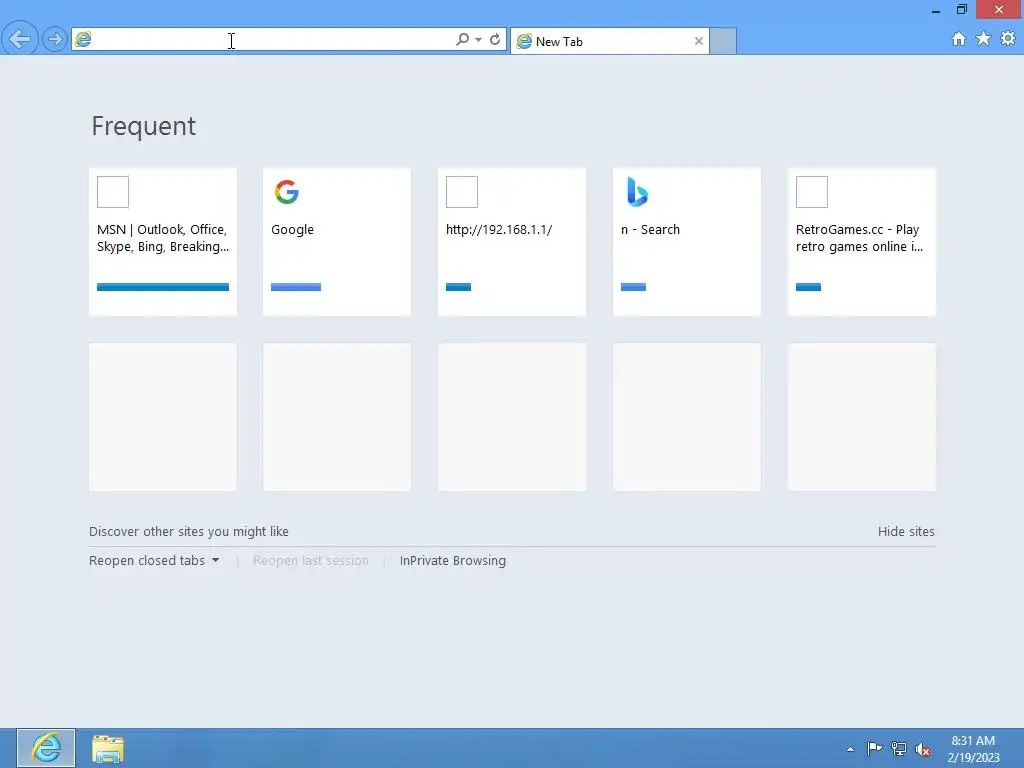Close the New Tab tab
1024x768 pixels.
[699, 41]
